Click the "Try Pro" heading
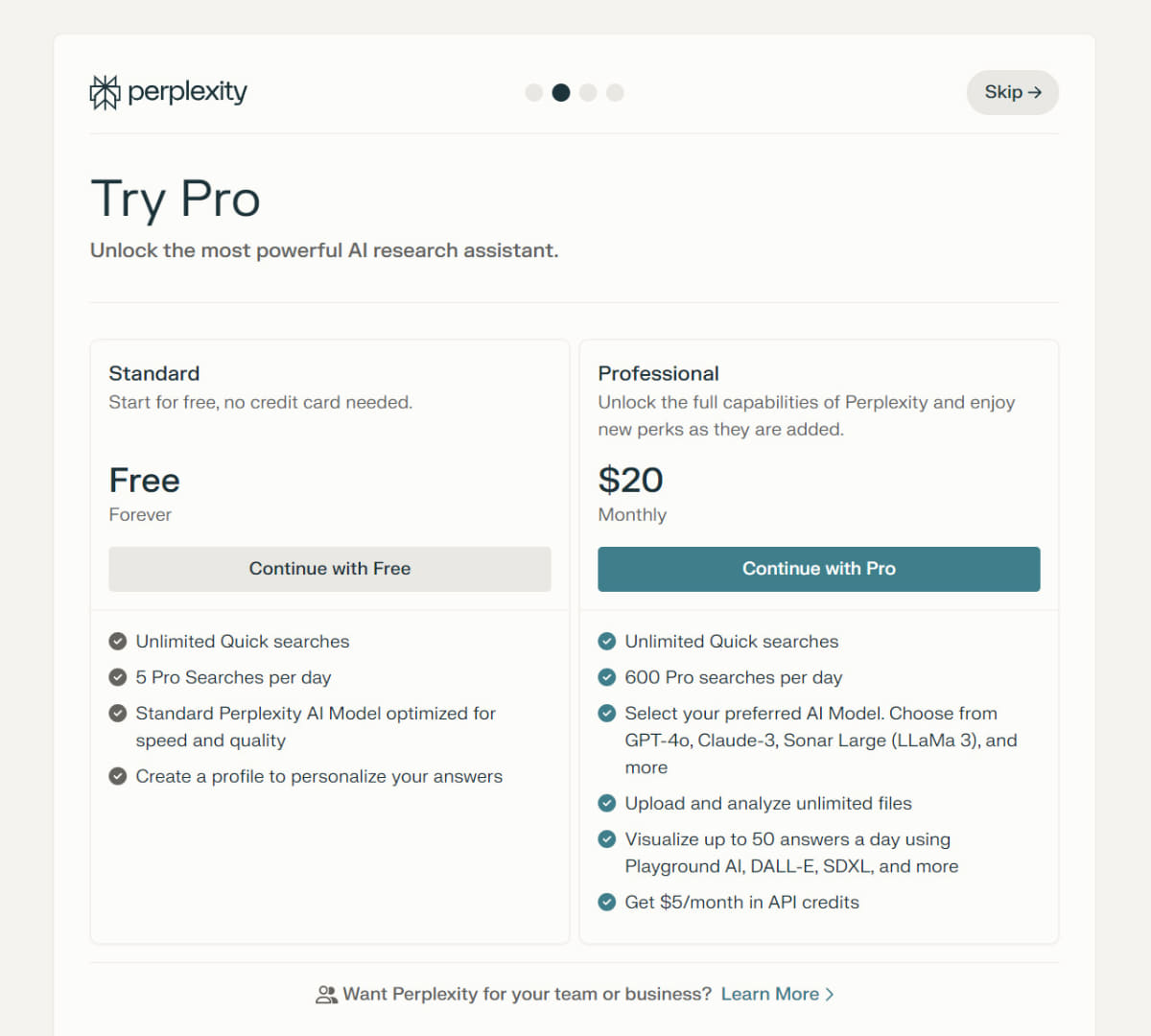 (176, 199)
